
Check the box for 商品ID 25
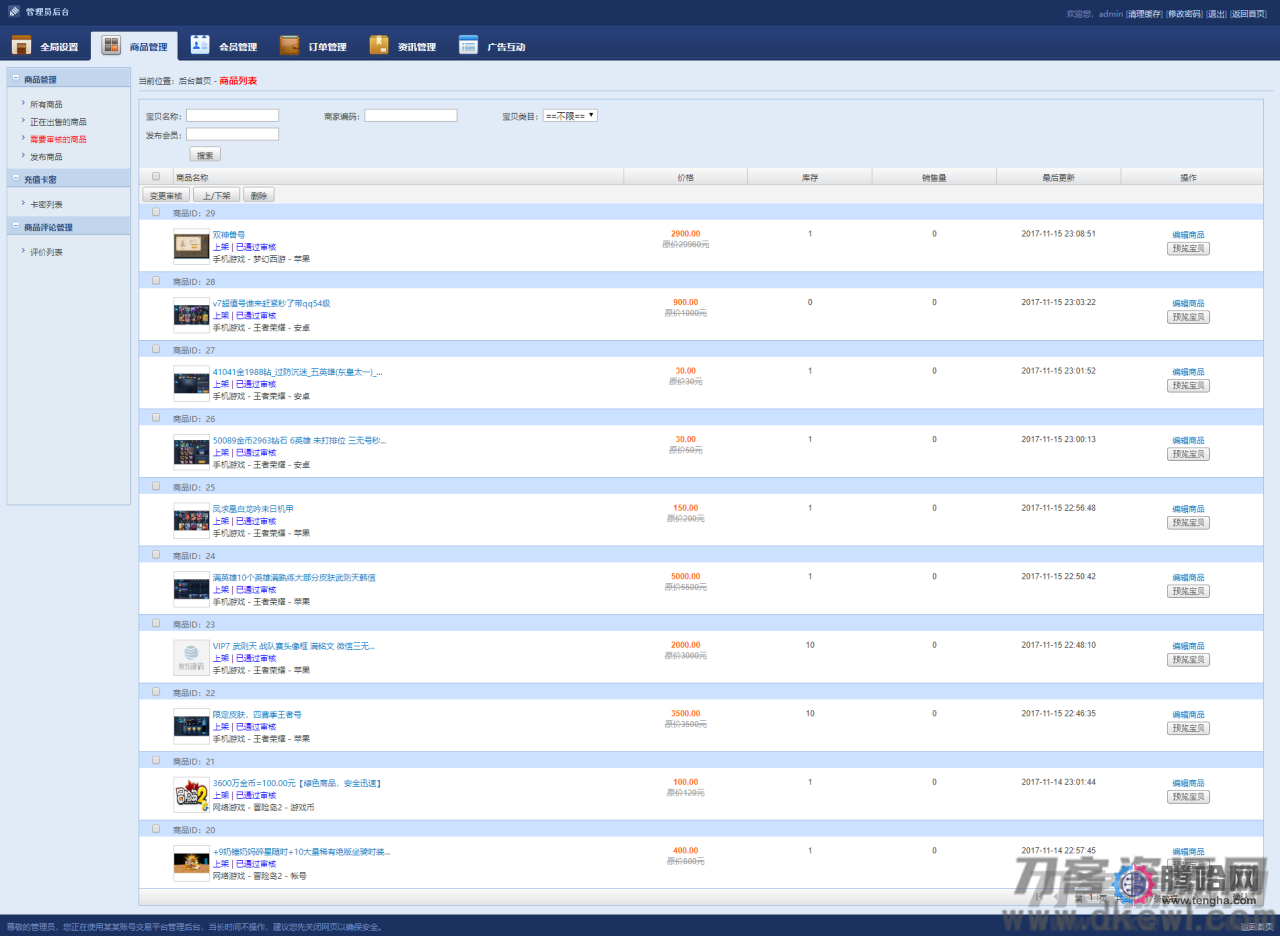click(156, 486)
